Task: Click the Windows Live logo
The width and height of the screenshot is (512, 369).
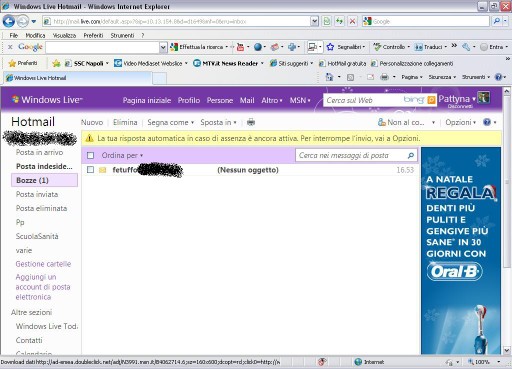Action: 47,100
